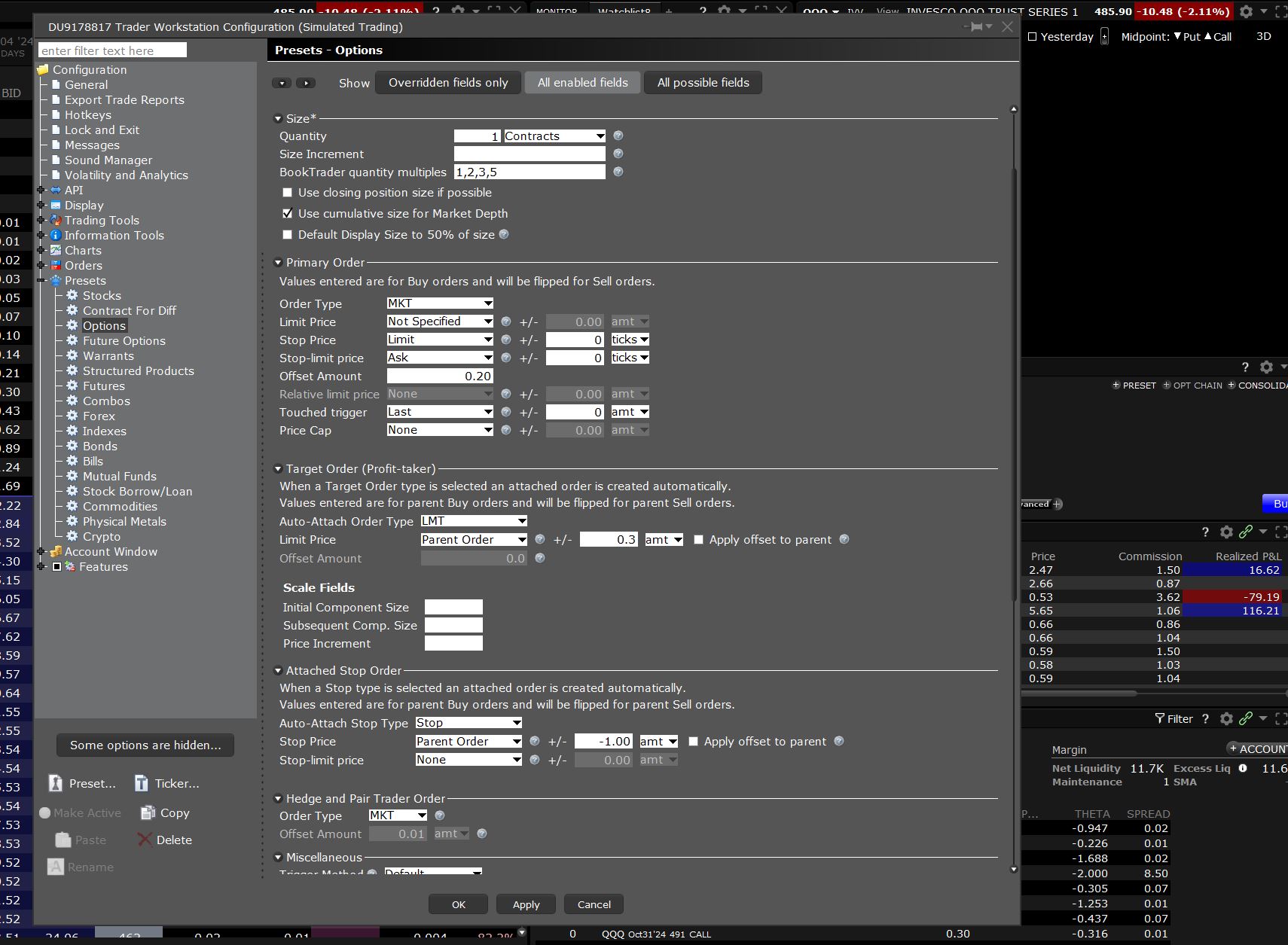
Task: Open the Auto-Attach Stop Type dropdown
Action: coord(469,723)
